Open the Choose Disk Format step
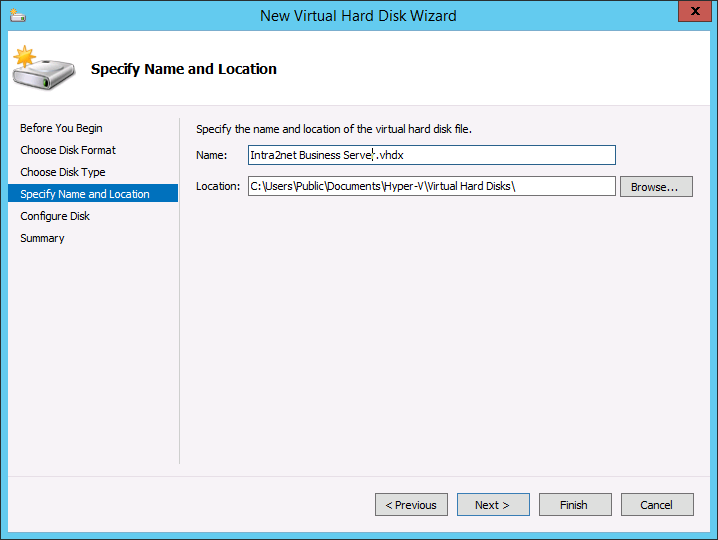Screen dimensions: 718x540 click(68, 150)
